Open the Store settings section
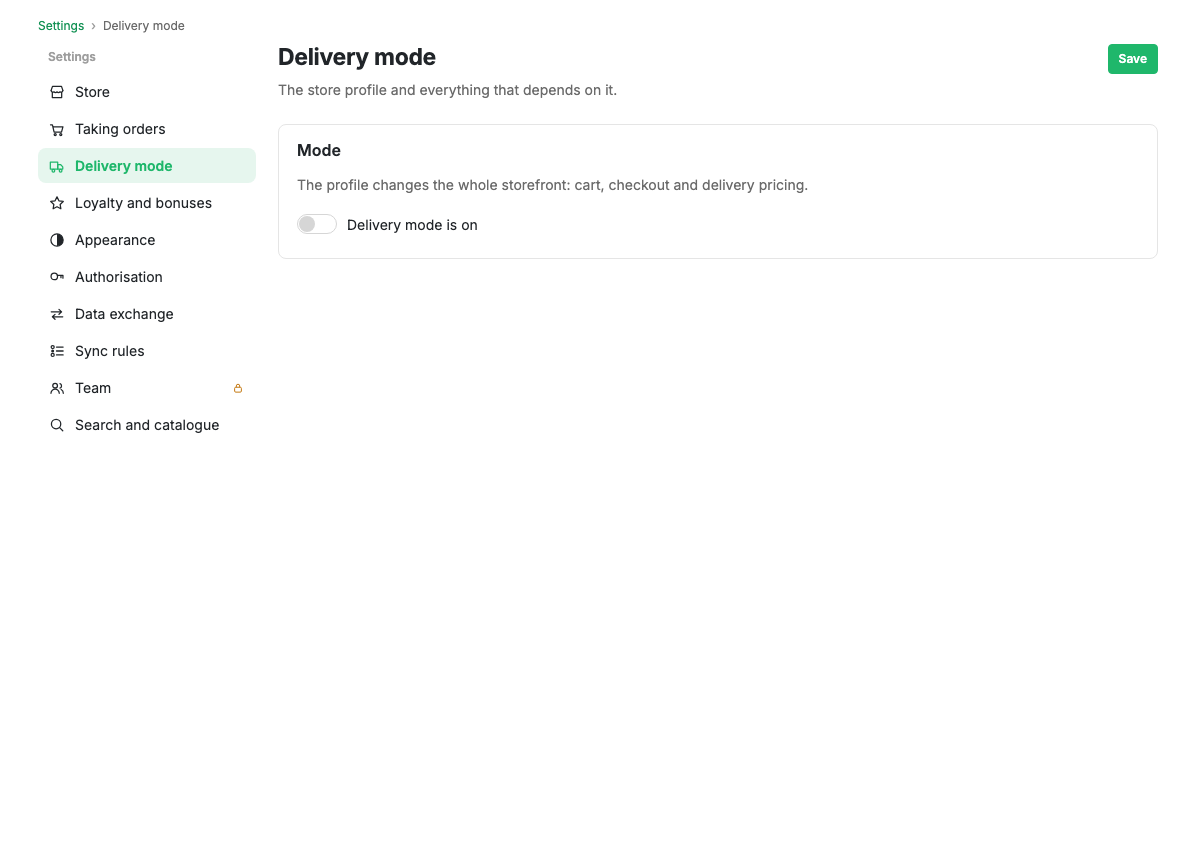The image size is (1196, 848). [146, 92]
